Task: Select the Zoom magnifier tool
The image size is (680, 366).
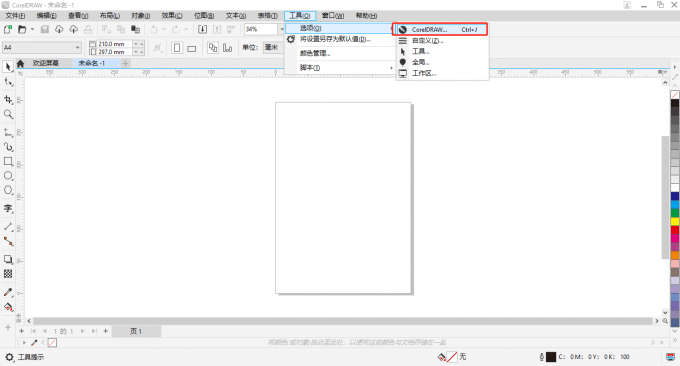Action: (8, 114)
